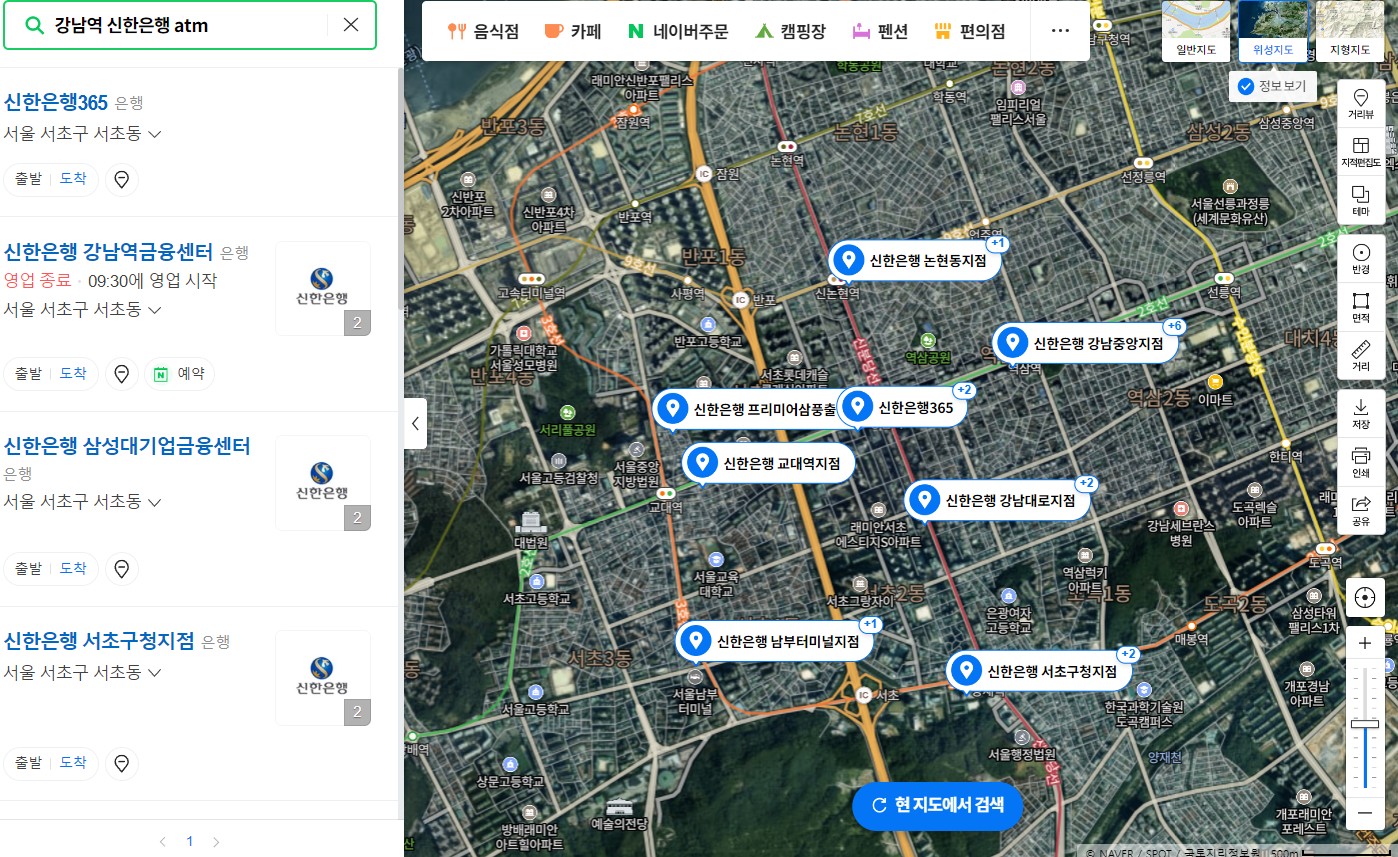Viewport: 1398px width, 857px height.
Task: Click 현 지도에서 검색 search-this-map button
Action: [937, 805]
